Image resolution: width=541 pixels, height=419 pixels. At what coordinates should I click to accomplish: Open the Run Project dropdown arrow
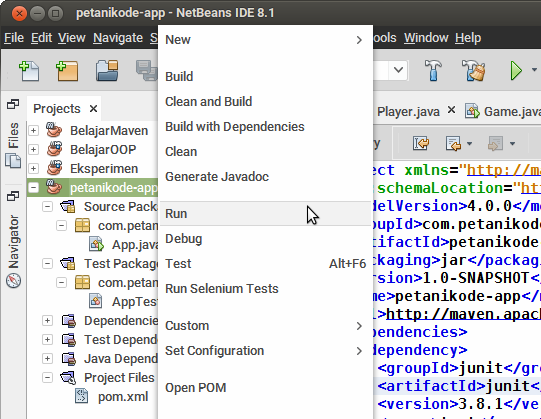[x=534, y=70]
